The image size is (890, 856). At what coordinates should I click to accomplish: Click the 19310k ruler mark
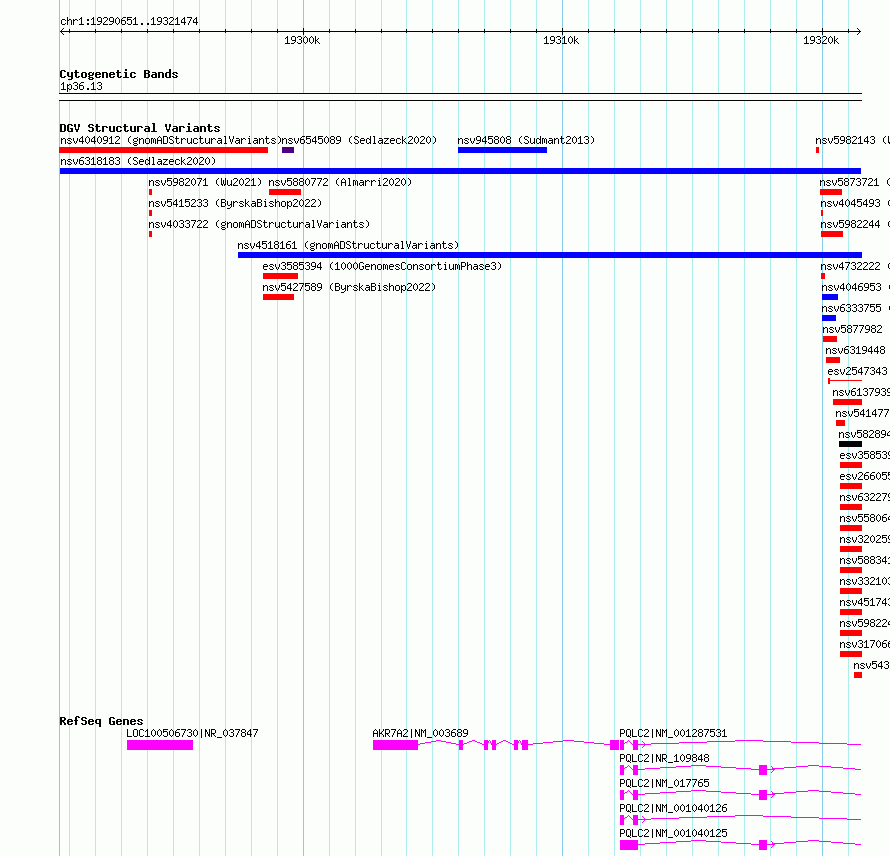click(x=561, y=40)
